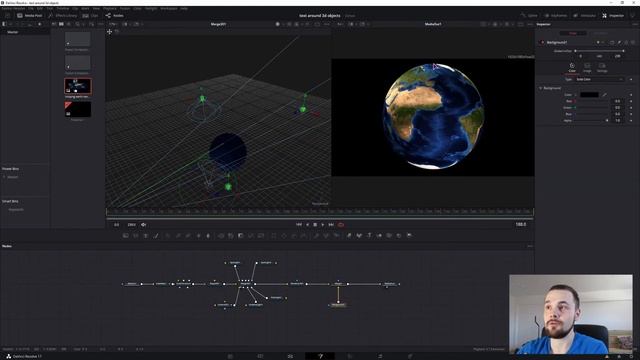This screenshot has height=360, width=640.
Task: Click the black Color swatch
Action: click(589, 95)
